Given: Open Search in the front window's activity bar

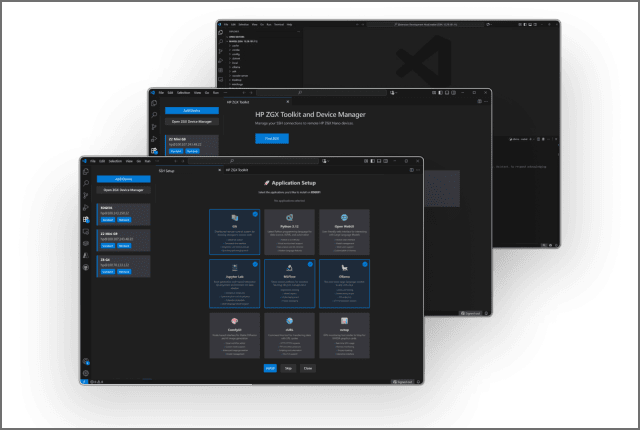Looking at the screenshot, I should point(87,184).
